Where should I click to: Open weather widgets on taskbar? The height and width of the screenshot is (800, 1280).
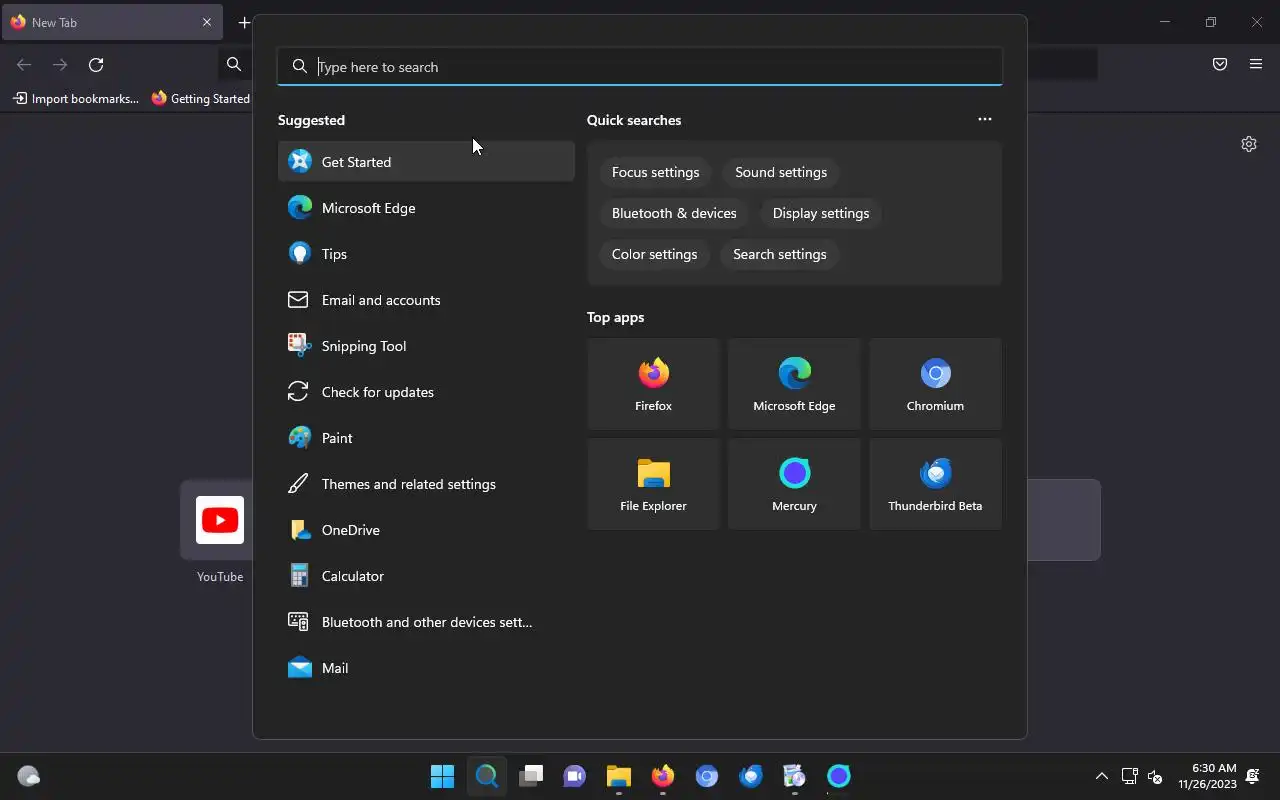pyautogui.click(x=28, y=776)
